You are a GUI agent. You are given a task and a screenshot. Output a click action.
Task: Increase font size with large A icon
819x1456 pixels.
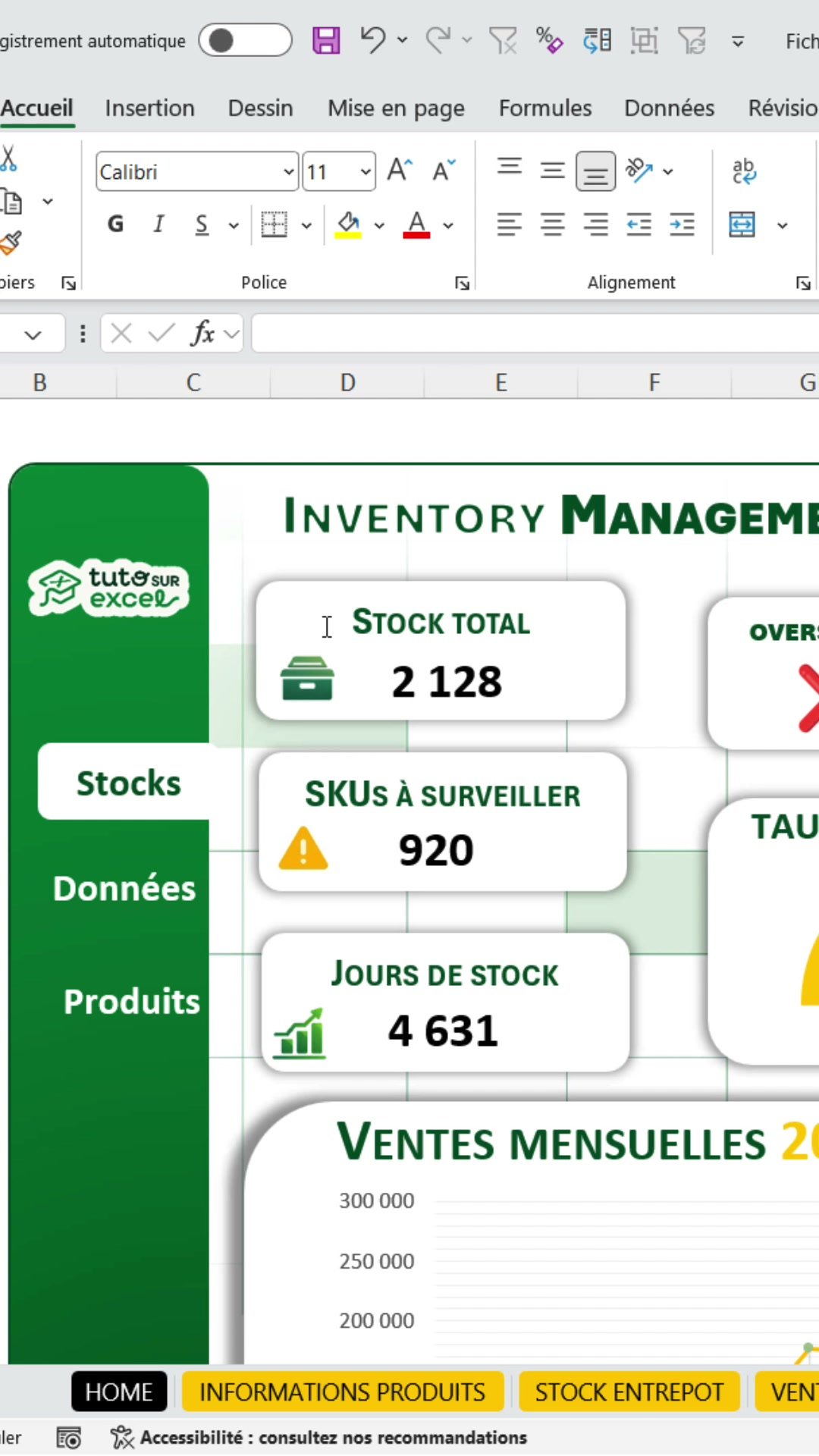tap(400, 171)
